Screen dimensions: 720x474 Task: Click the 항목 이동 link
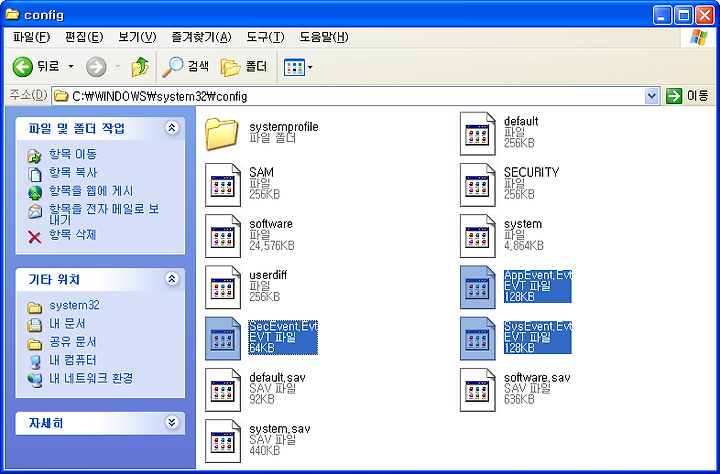(x=73, y=154)
